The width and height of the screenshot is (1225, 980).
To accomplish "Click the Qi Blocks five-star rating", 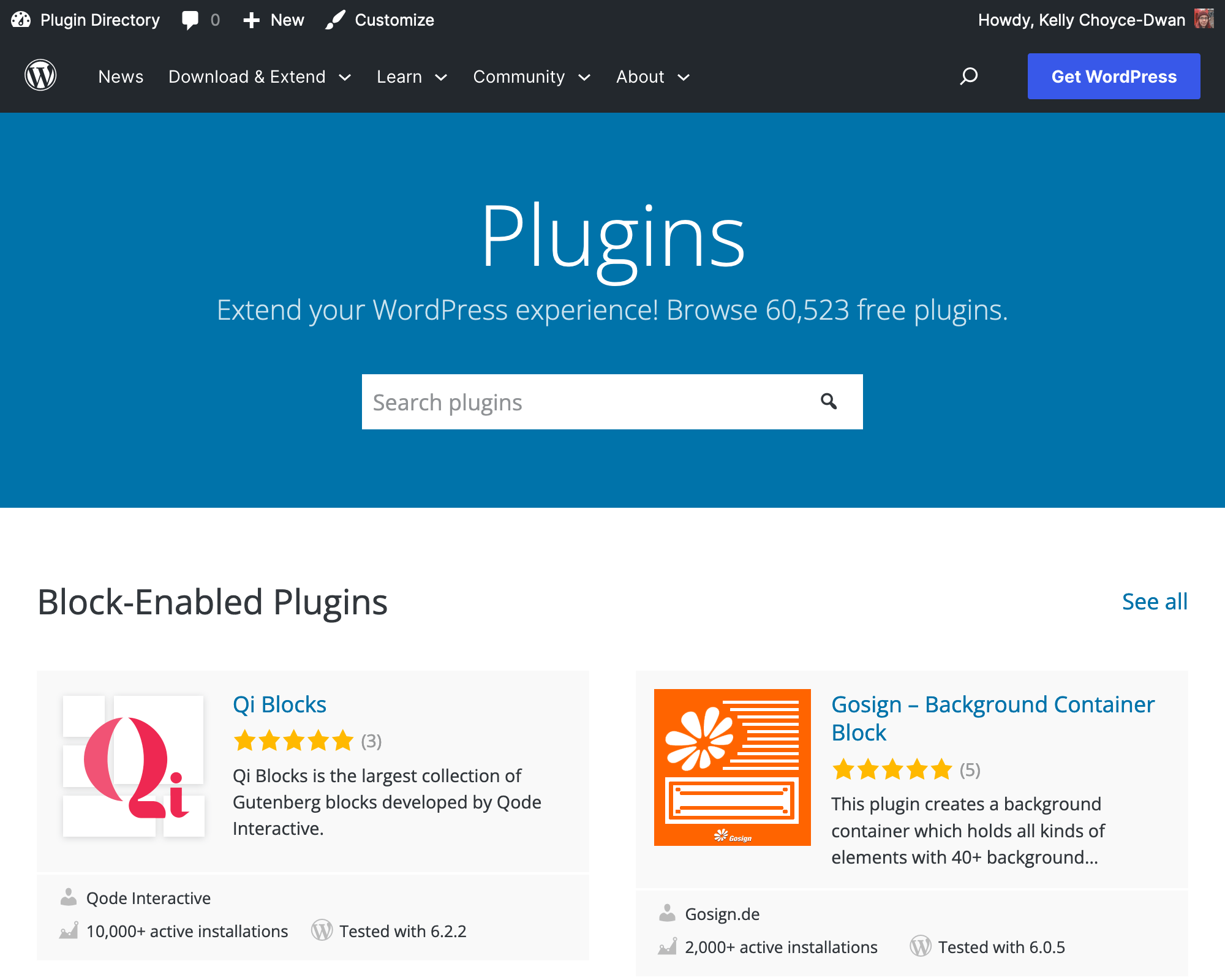I will click(293, 741).
